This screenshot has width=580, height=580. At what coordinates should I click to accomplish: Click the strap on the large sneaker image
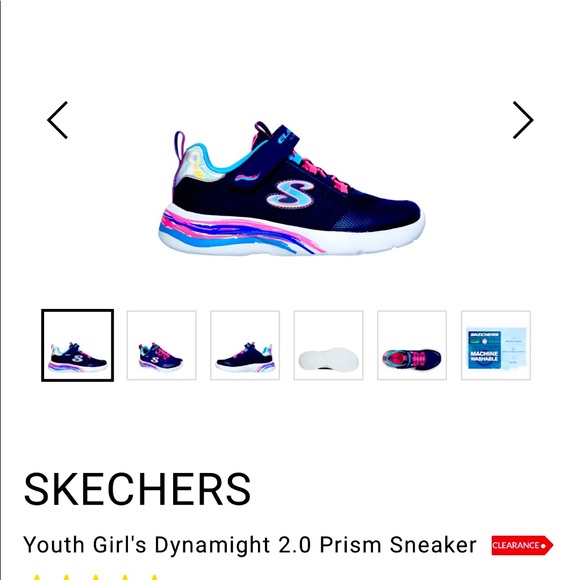263,159
